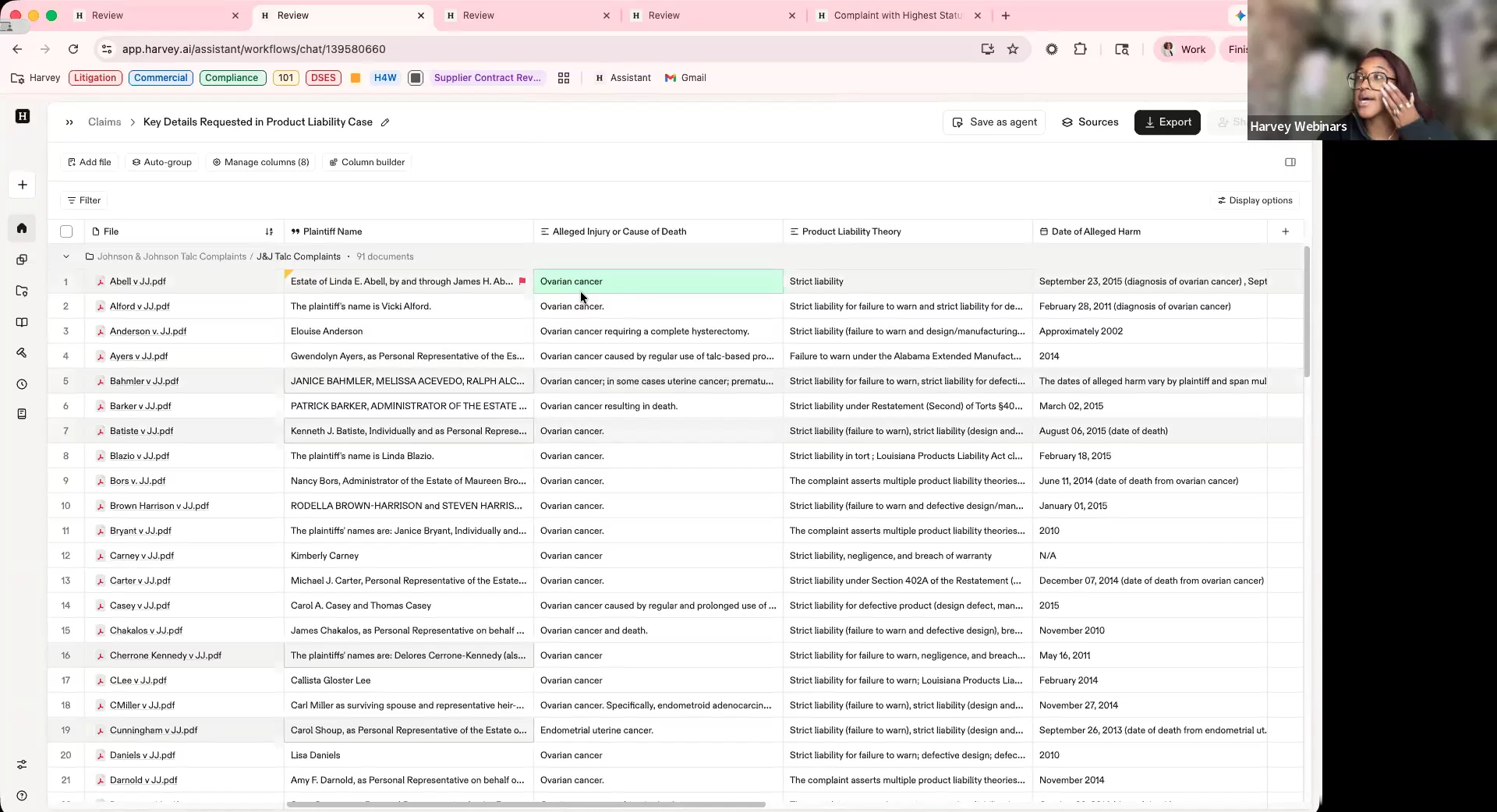
Task: Click the Column builder button
Action: (366, 162)
